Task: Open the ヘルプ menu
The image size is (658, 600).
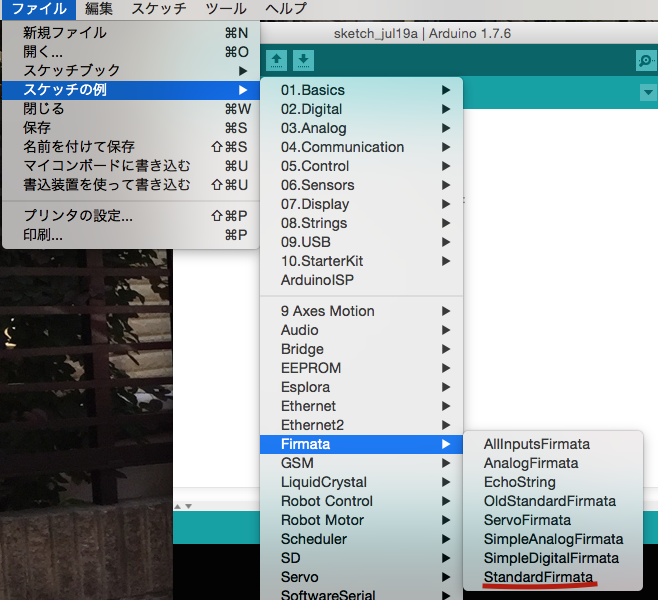Action: tap(286, 9)
